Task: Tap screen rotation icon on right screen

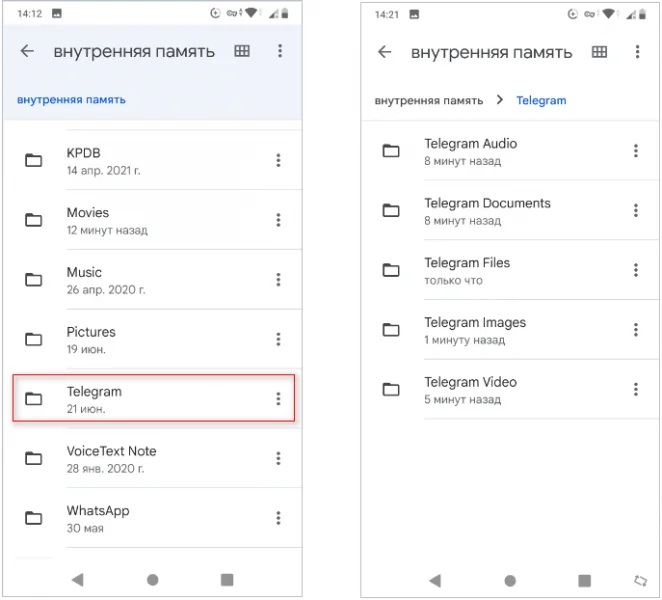Action: 641,581
